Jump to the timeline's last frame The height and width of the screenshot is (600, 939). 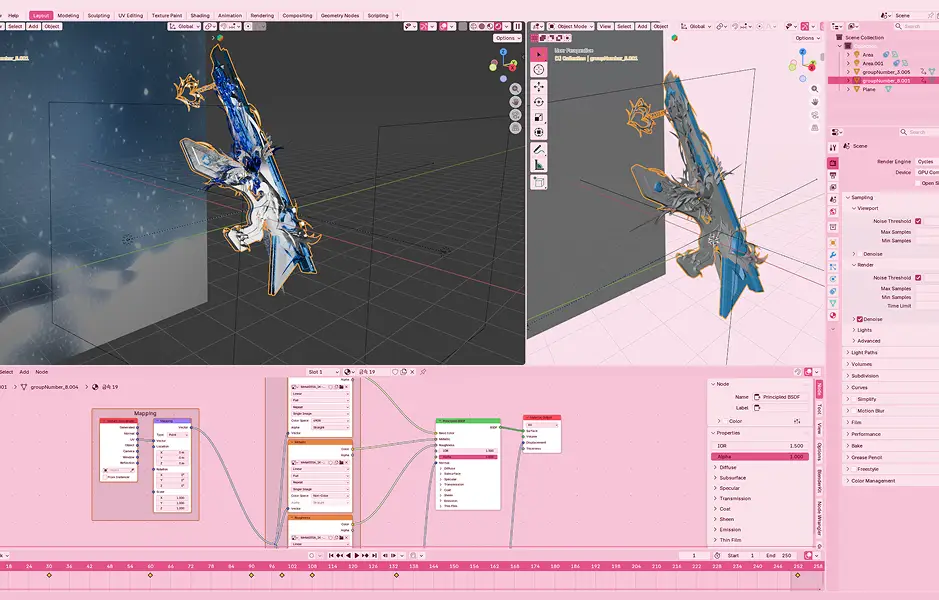(374, 556)
